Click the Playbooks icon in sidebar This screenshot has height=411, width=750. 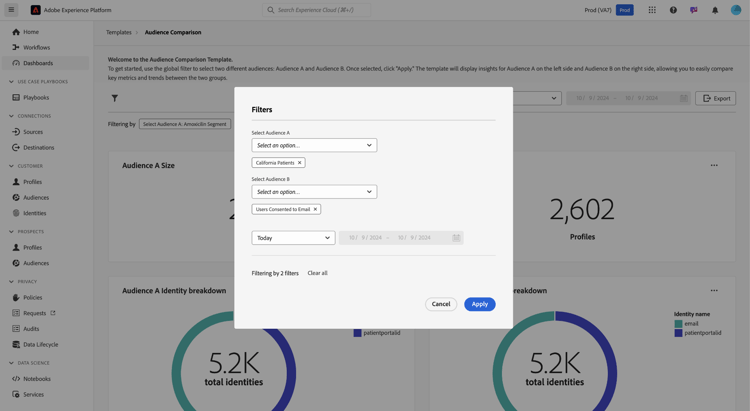16,98
